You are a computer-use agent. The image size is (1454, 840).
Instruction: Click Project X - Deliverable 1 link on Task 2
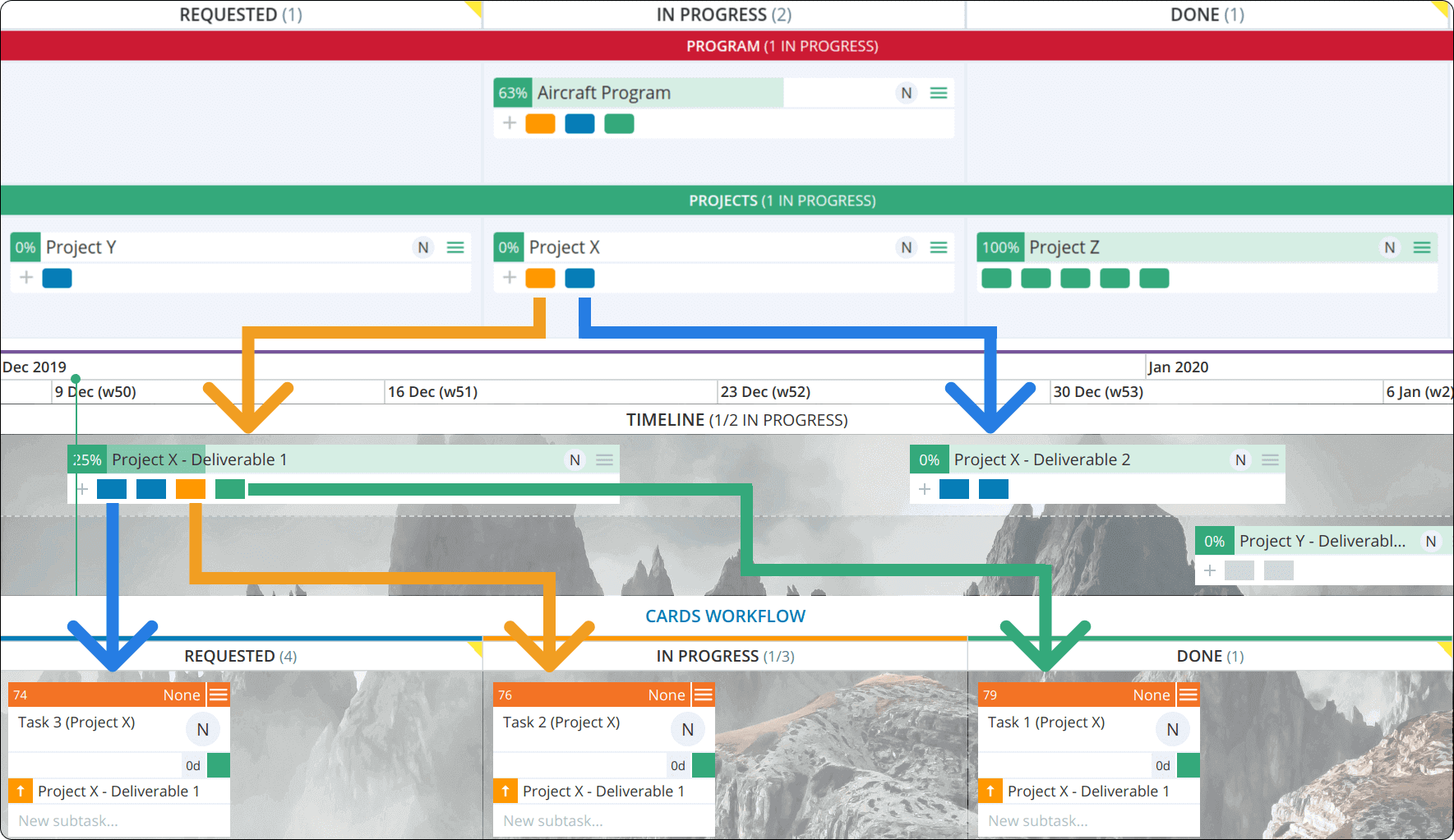coord(604,791)
